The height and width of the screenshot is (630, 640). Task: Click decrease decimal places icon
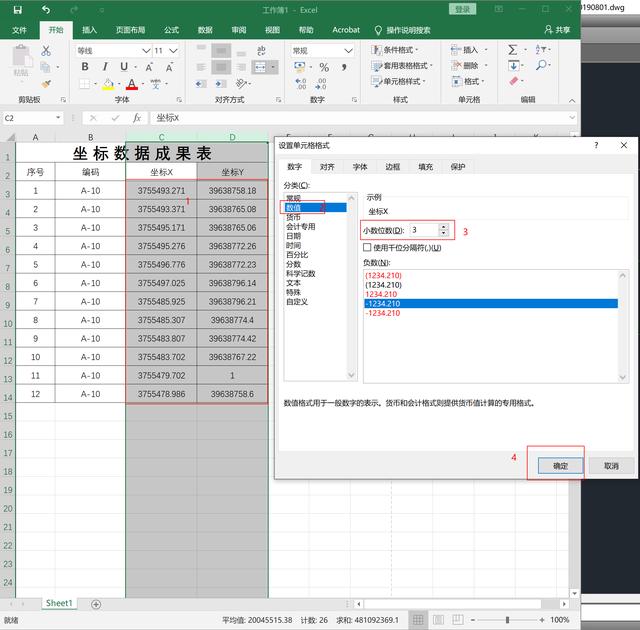point(321,84)
